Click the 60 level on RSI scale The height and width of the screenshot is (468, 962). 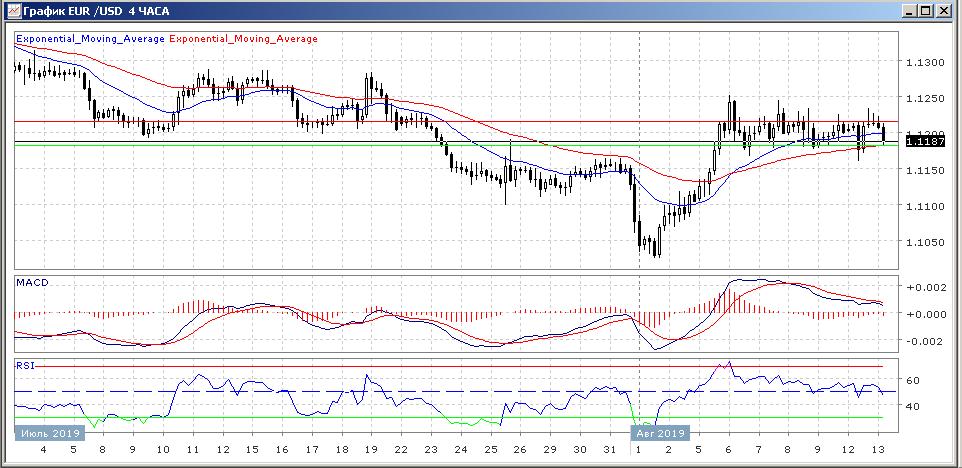click(x=912, y=381)
